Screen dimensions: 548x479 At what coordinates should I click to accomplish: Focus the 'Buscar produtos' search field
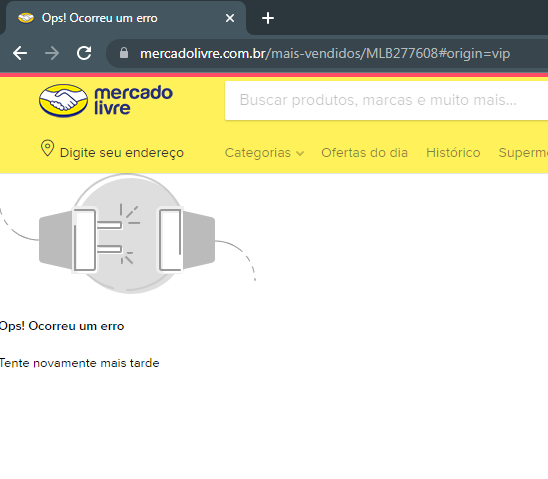tap(387, 101)
